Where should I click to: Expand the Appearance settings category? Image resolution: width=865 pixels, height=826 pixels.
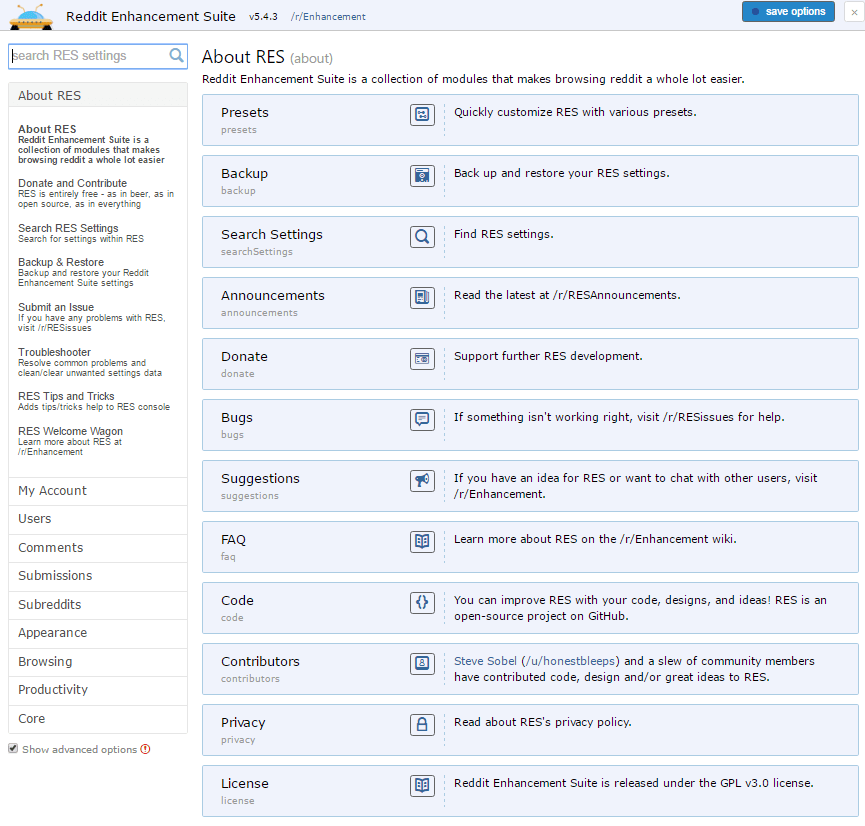53,633
